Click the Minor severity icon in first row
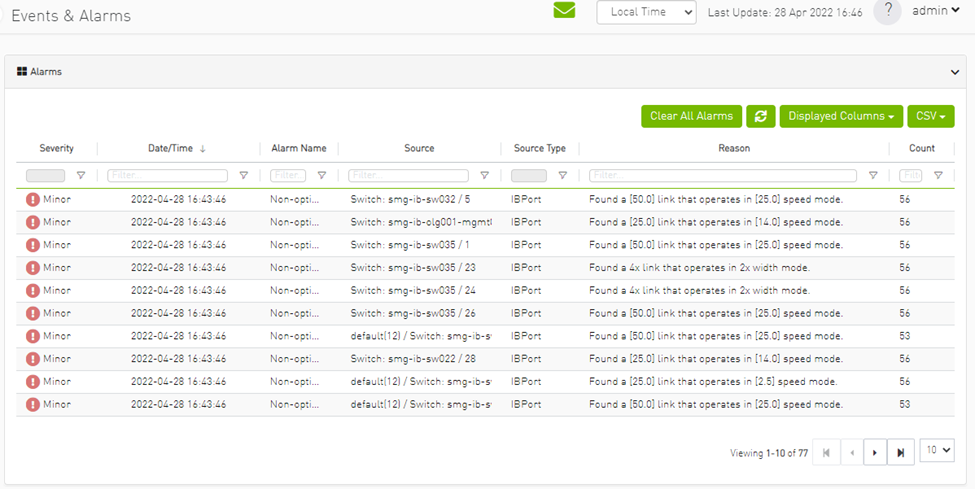The height and width of the screenshot is (489, 975). pyautogui.click(x=33, y=199)
